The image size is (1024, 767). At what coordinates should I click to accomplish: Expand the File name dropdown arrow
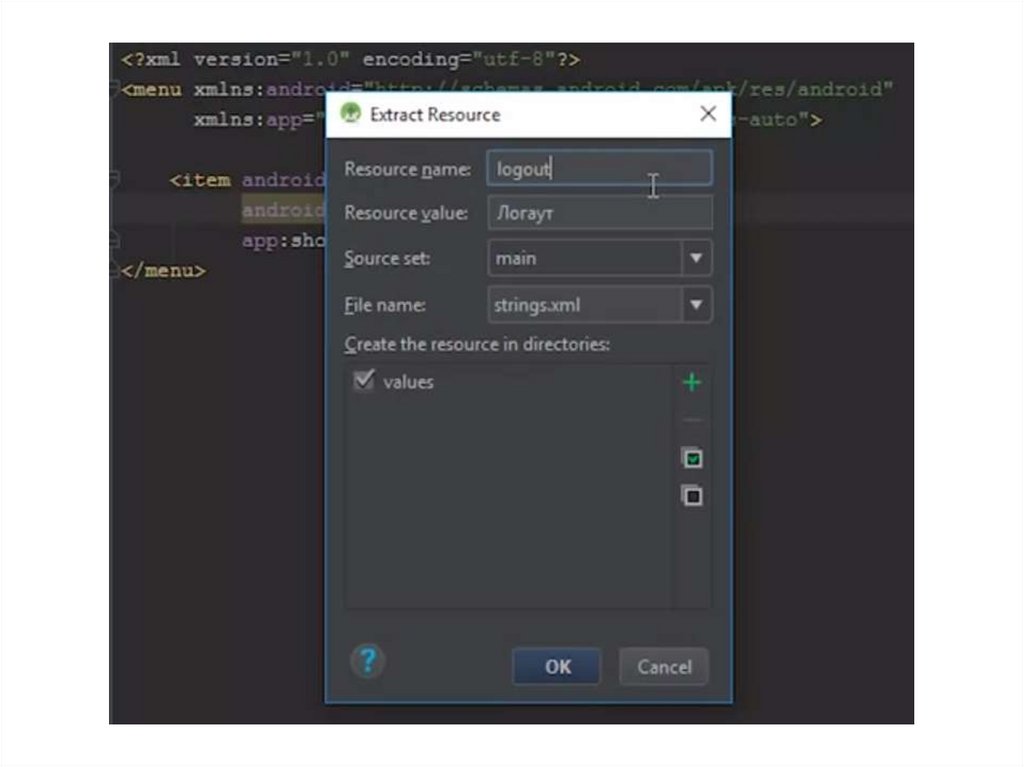coord(696,305)
